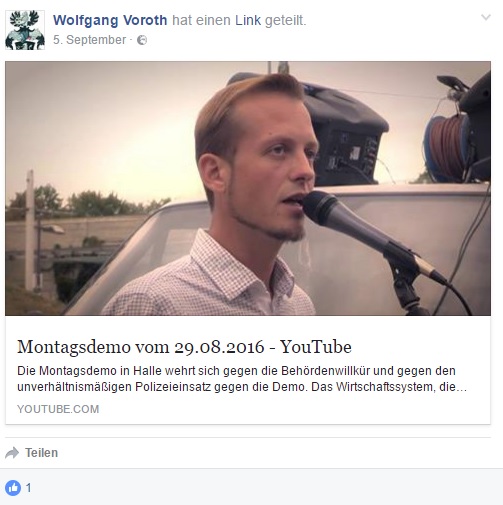Viewport: 503px width, 505px height.
Task: Click the checkered shirt in the preview image
Action: [207, 280]
